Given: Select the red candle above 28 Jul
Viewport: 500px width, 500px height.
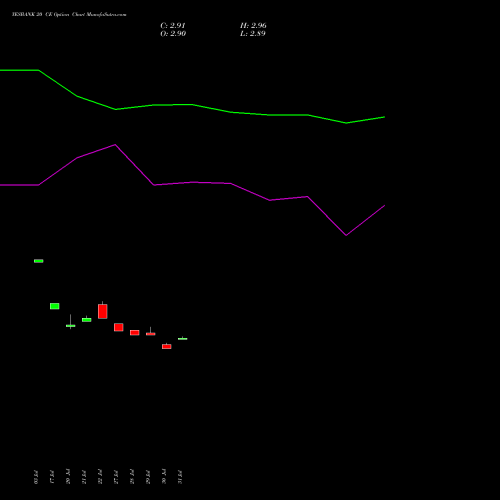Looking at the screenshot, I should coord(135,333).
